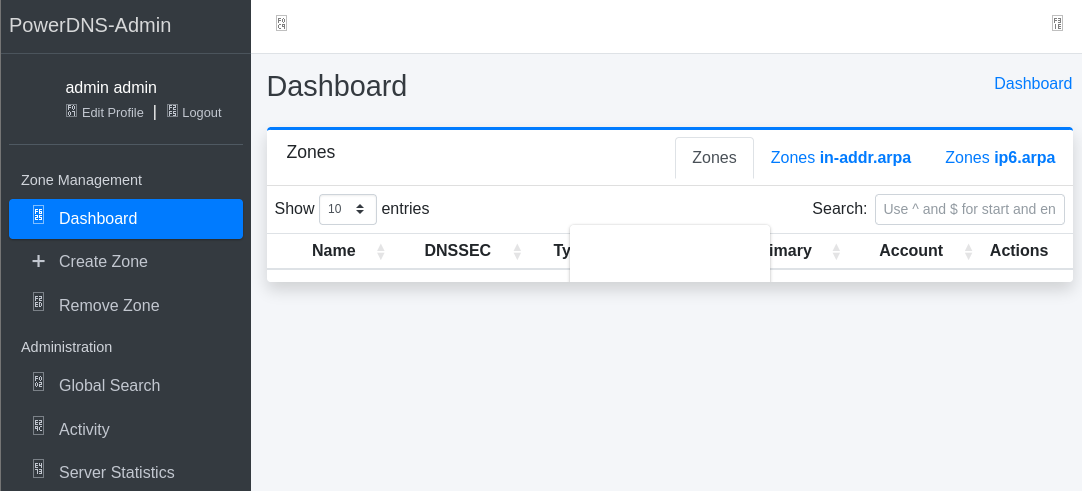This screenshot has width=1082, height=491.
Task: Click the sidebar toggle icon in top navbar
Action: [x=282, y=23]
